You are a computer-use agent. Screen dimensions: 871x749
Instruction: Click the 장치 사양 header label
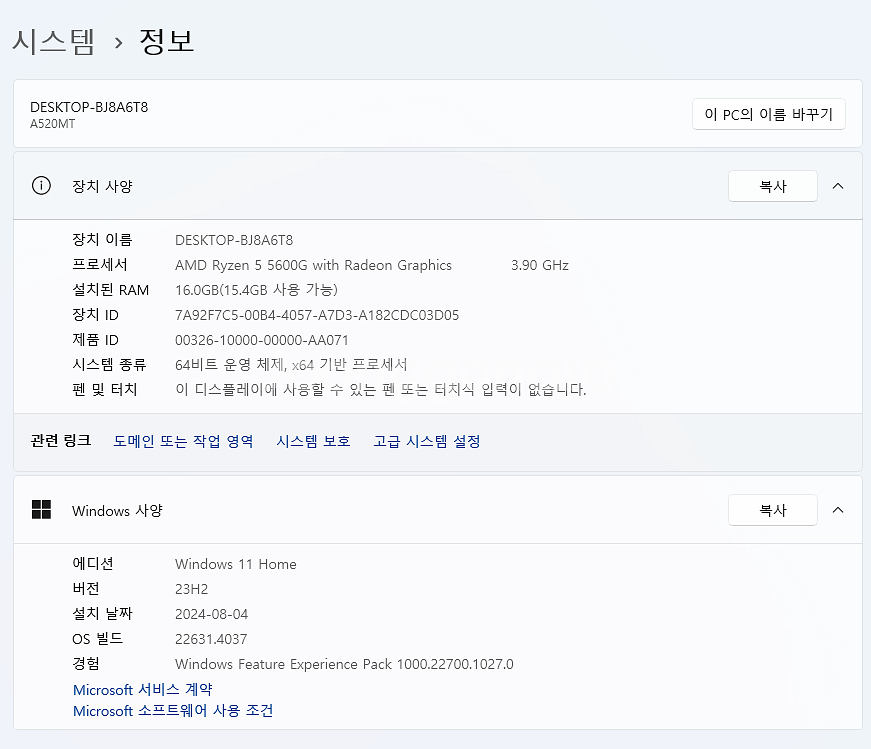(102, 186)
